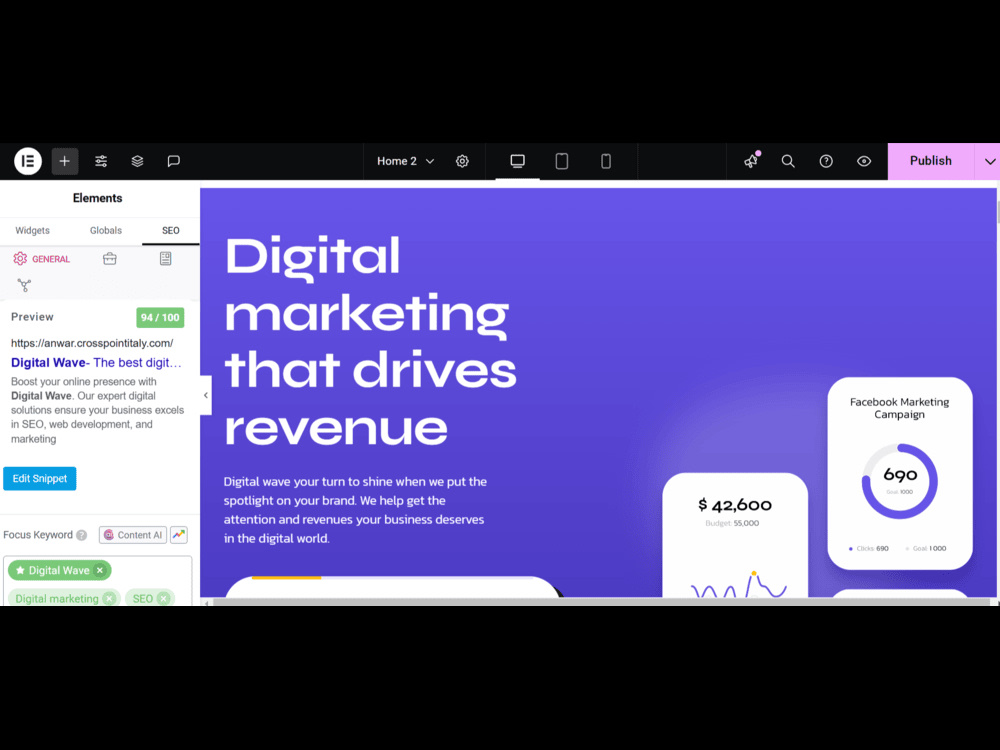
Task: Click the Focus Keyword help icon
Action: coord(82,535)
